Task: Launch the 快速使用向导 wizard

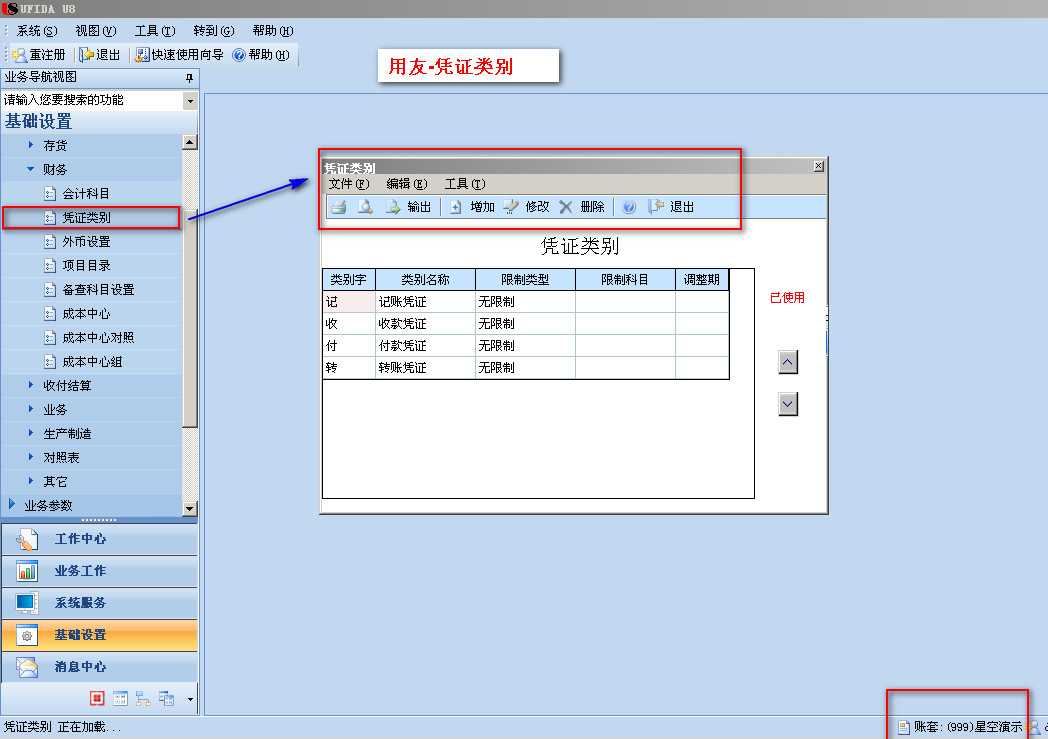Action: [x=180, y=55]
